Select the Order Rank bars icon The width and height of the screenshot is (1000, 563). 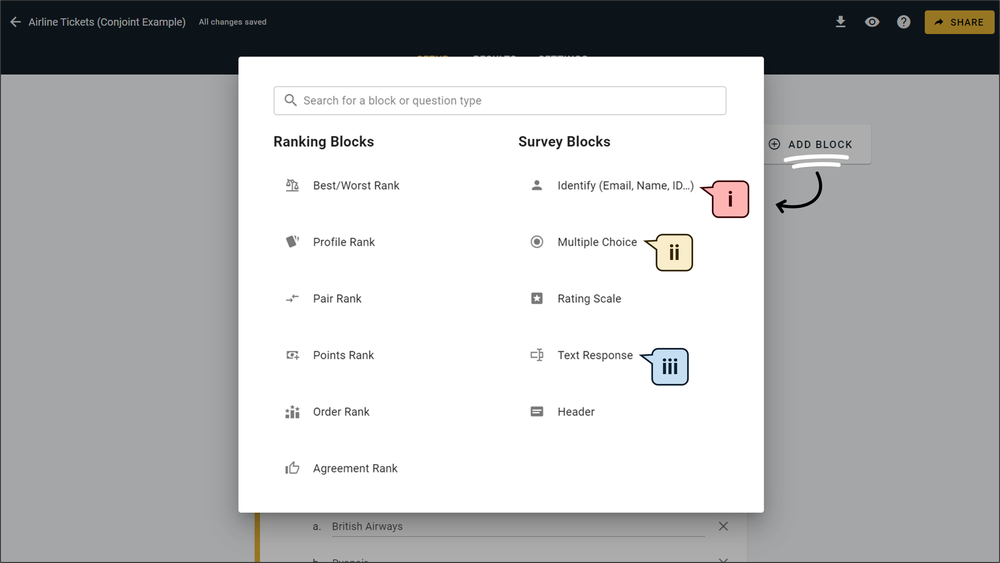[292, 412]
